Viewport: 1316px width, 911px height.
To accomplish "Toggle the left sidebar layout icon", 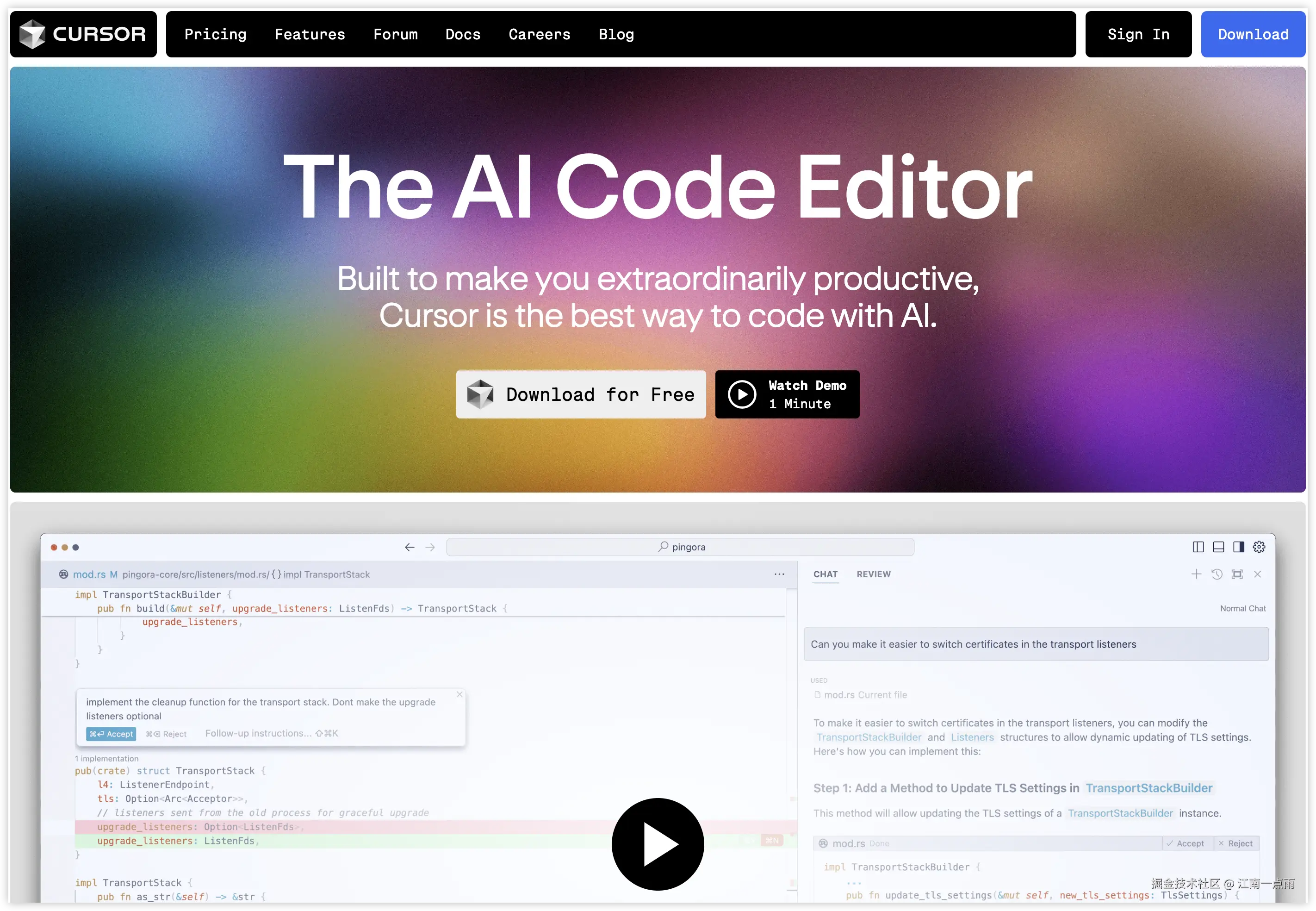I will click(x=1198, y=547).
